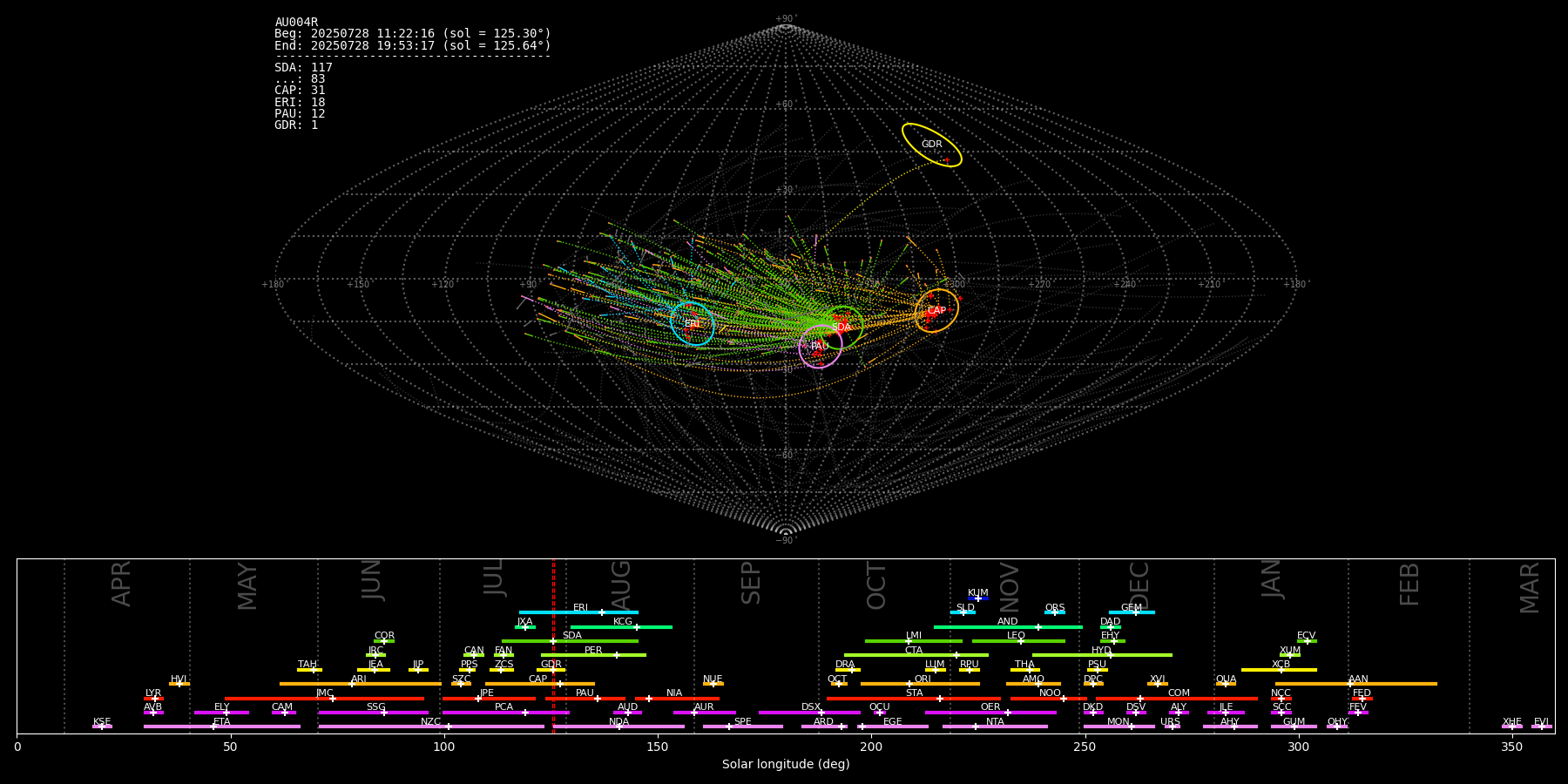Click the 'PAU: 12' legend count
The height and width of the screenshot is (784, 1568).
(x=300, y=114)
